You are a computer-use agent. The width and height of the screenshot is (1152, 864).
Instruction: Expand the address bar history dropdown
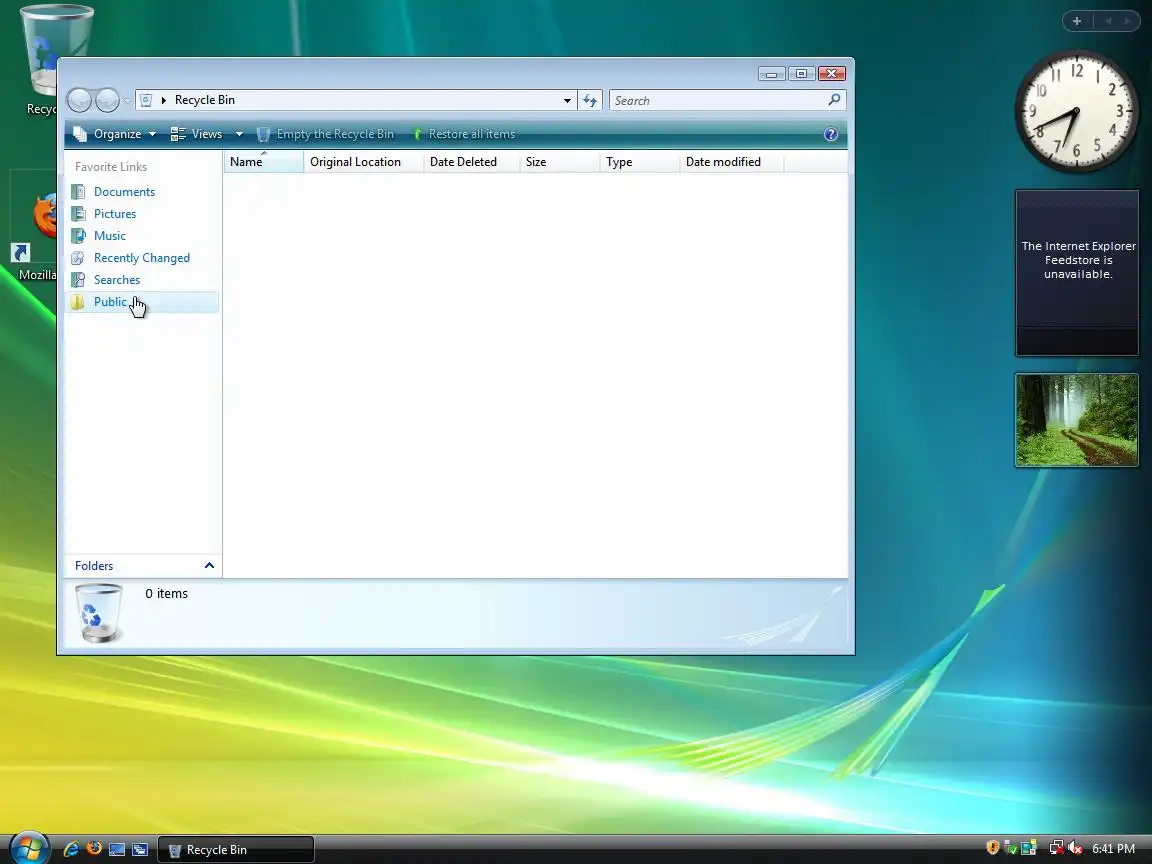[567, 101]
